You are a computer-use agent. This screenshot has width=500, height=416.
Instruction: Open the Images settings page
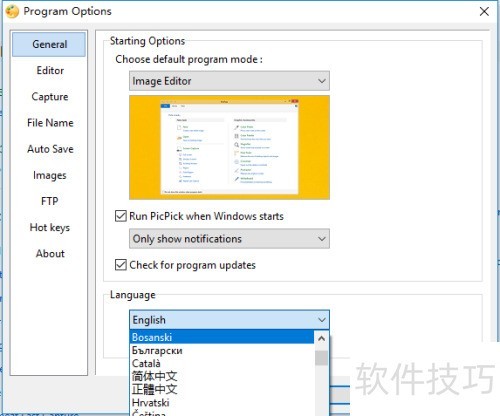(49, 175)
